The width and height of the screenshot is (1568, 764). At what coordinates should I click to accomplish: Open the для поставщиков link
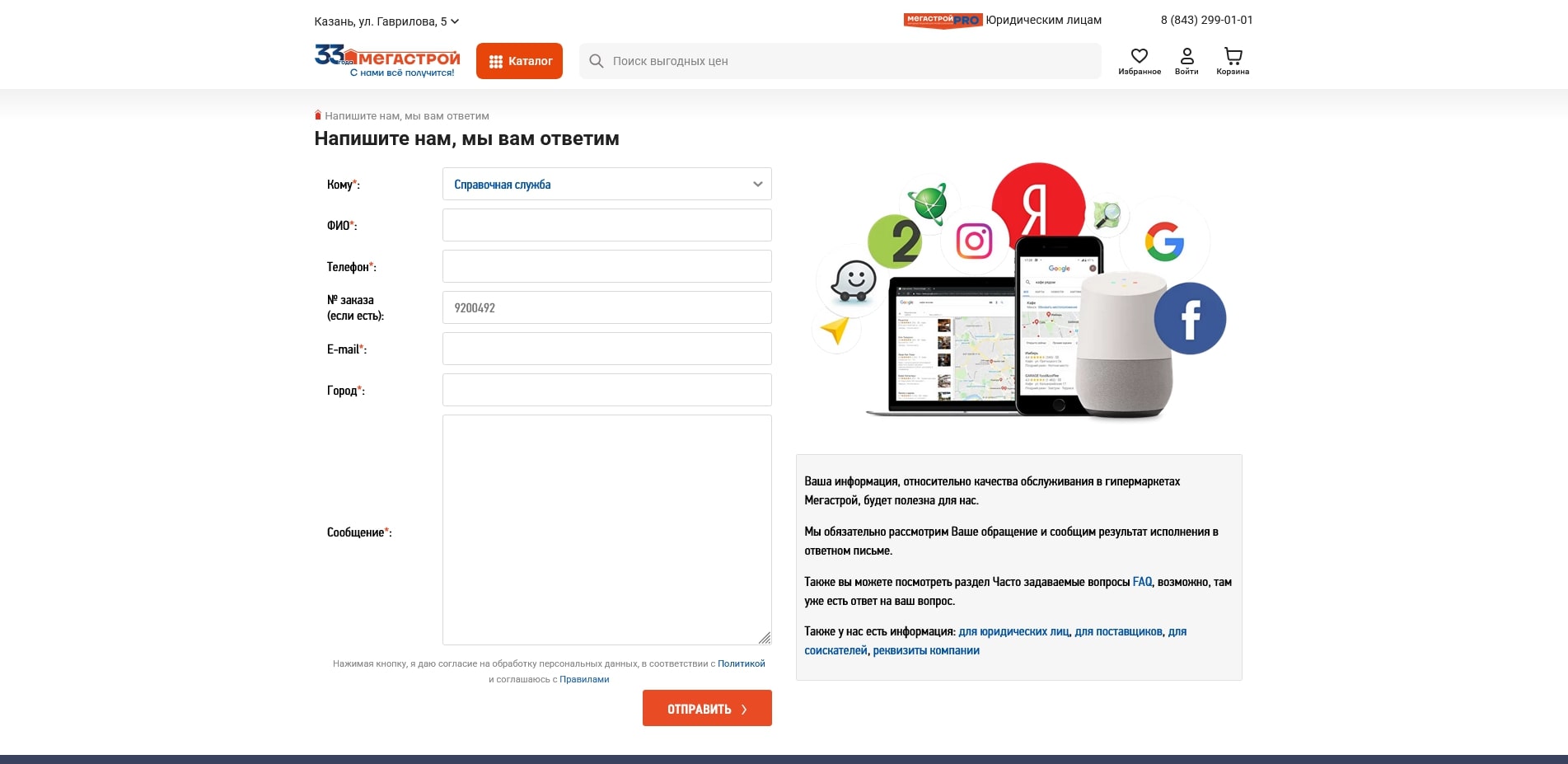tap(1118, 631)
